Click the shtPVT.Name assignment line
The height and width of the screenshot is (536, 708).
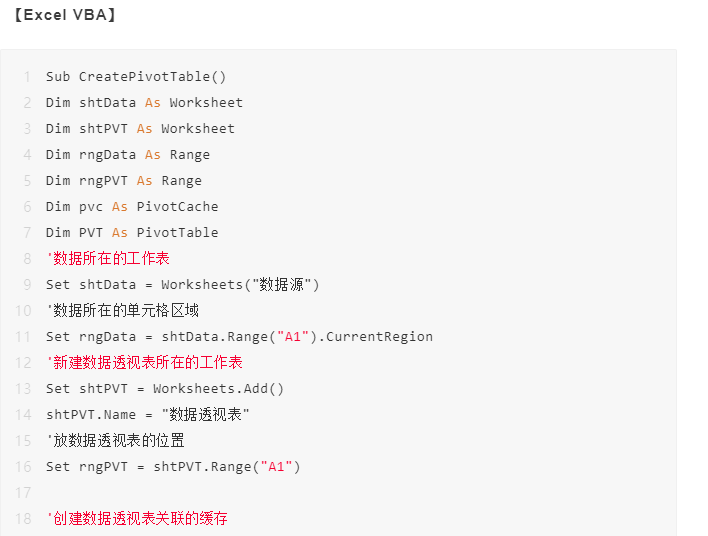148,415
